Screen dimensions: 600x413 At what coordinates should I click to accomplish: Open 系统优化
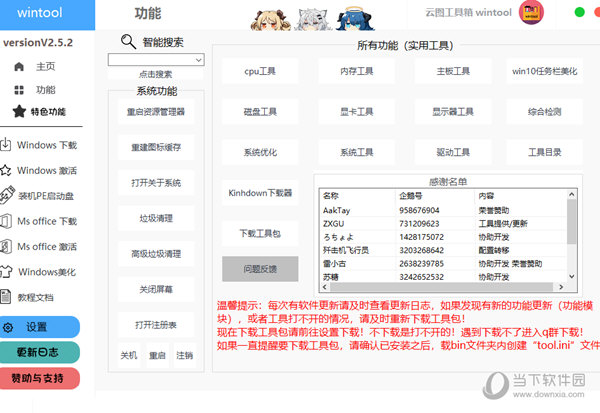pos(260,152)
